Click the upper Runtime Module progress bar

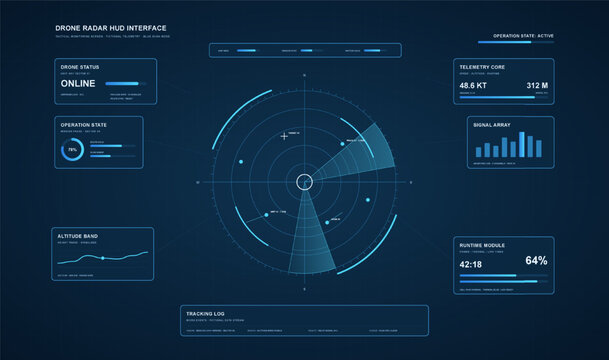pos(504,275)
